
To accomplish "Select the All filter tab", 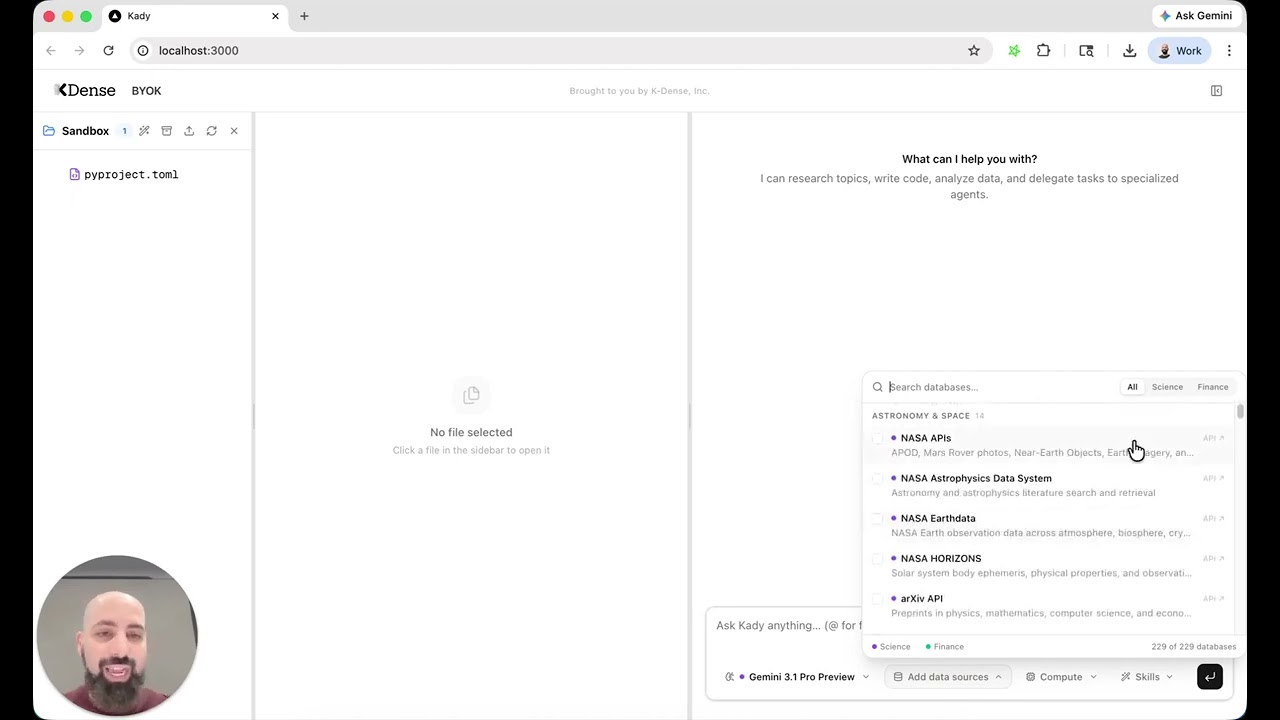I will click(x=1132, y=387).
